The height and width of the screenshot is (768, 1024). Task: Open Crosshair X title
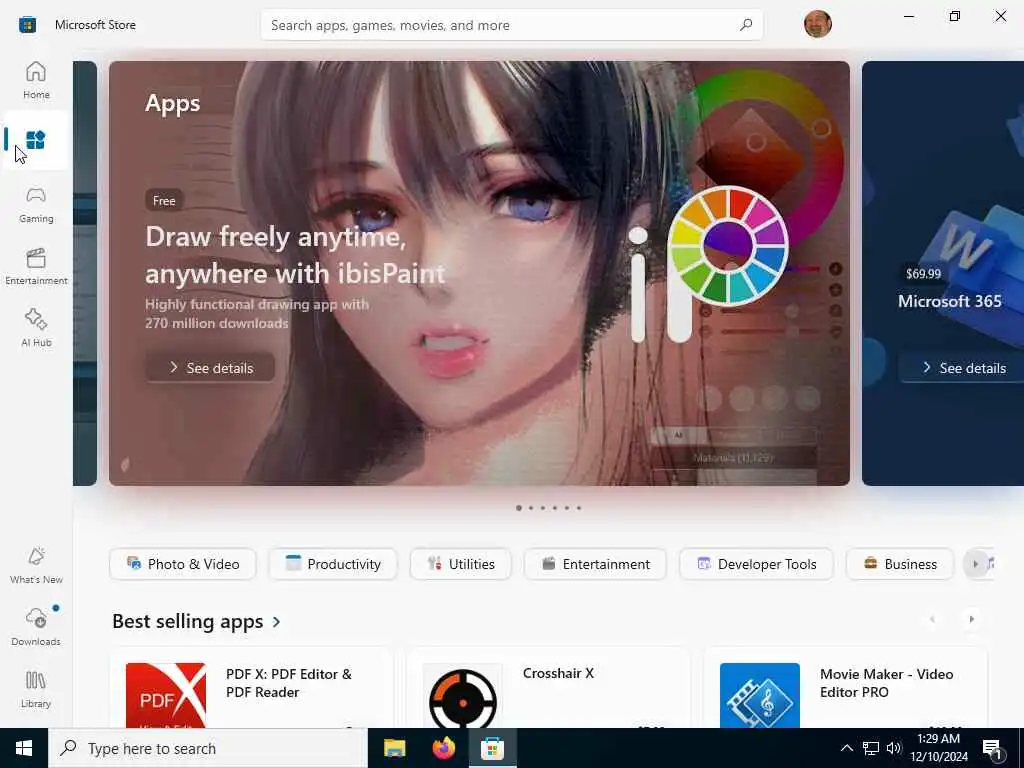tap(558, 673)
